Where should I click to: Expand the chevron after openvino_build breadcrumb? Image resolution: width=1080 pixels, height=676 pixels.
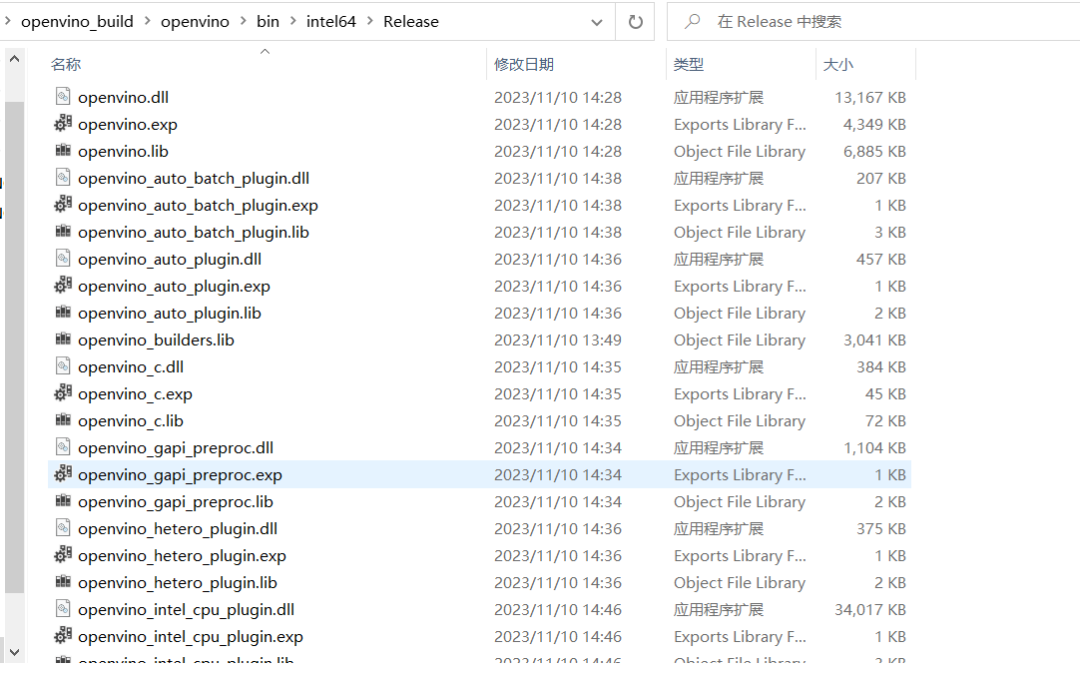coord(147,21)
